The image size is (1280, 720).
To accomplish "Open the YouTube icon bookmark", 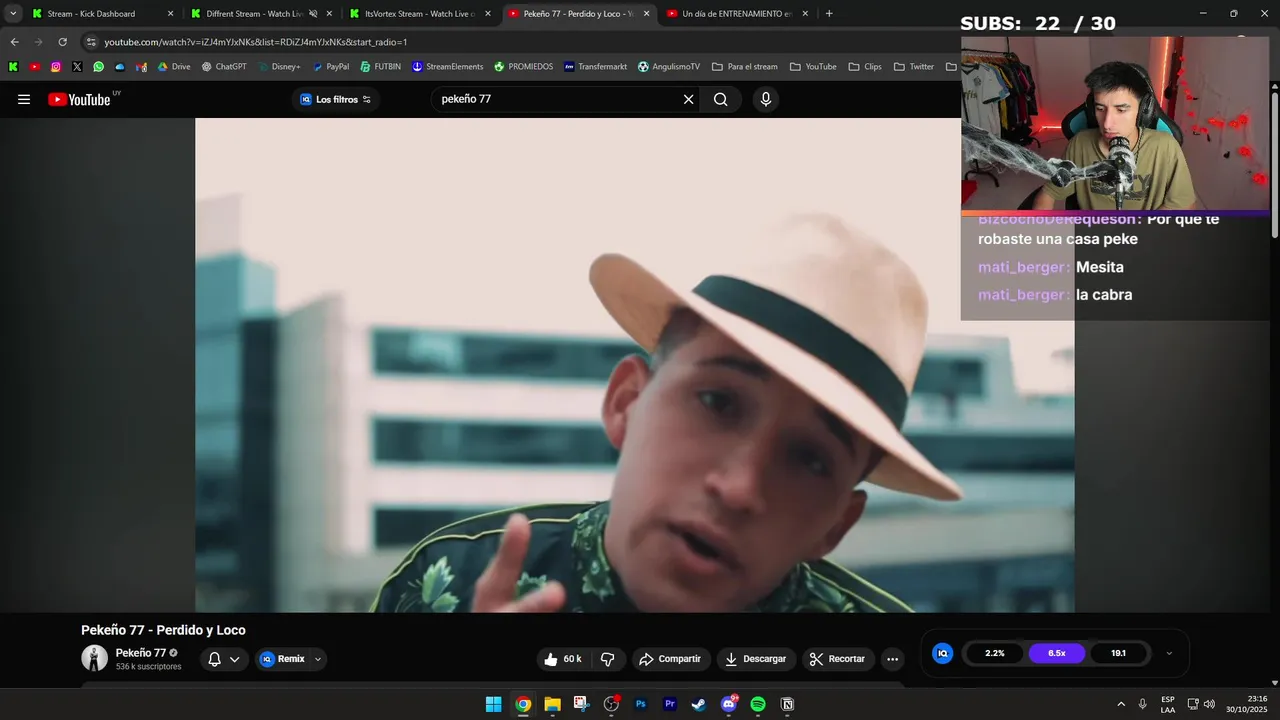I will (x=34, y=67).
